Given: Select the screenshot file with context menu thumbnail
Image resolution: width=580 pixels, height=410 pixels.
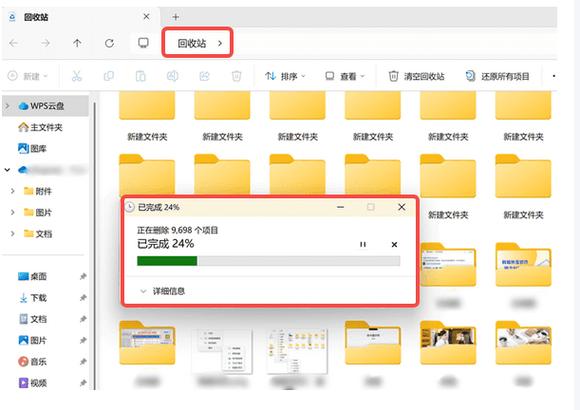Looking at the screenshot, I should (x=222, y=352).
